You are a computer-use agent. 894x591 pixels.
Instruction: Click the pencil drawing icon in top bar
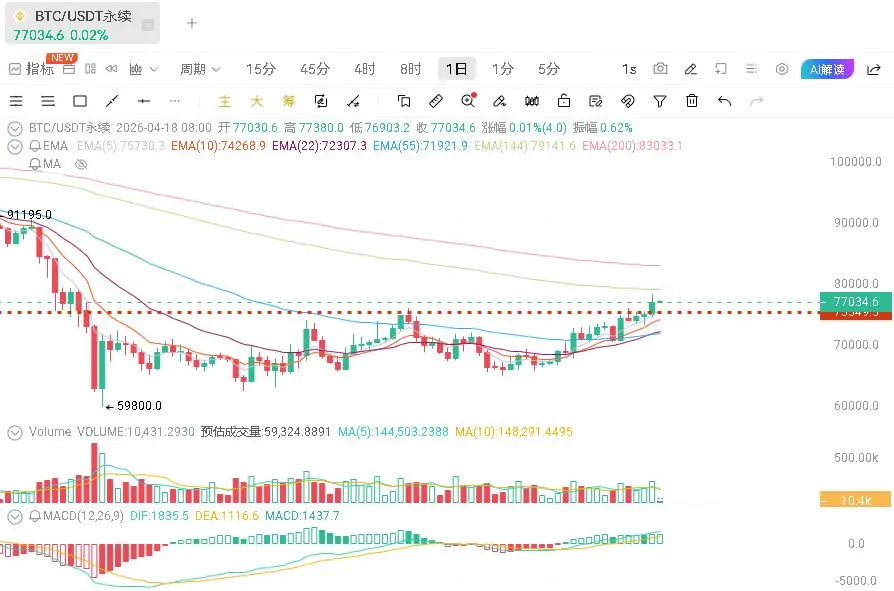[690, 69]
